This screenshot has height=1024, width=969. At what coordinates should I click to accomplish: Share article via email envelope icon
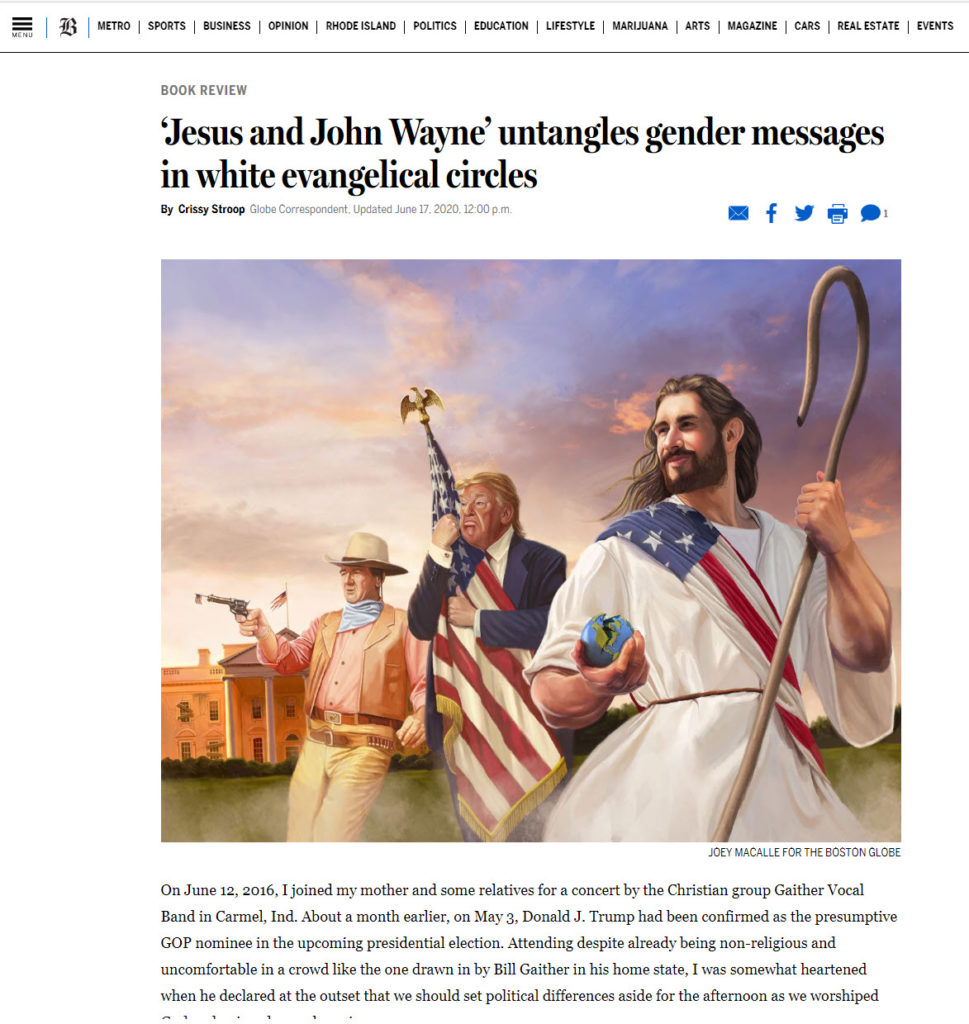coord(739,214)
